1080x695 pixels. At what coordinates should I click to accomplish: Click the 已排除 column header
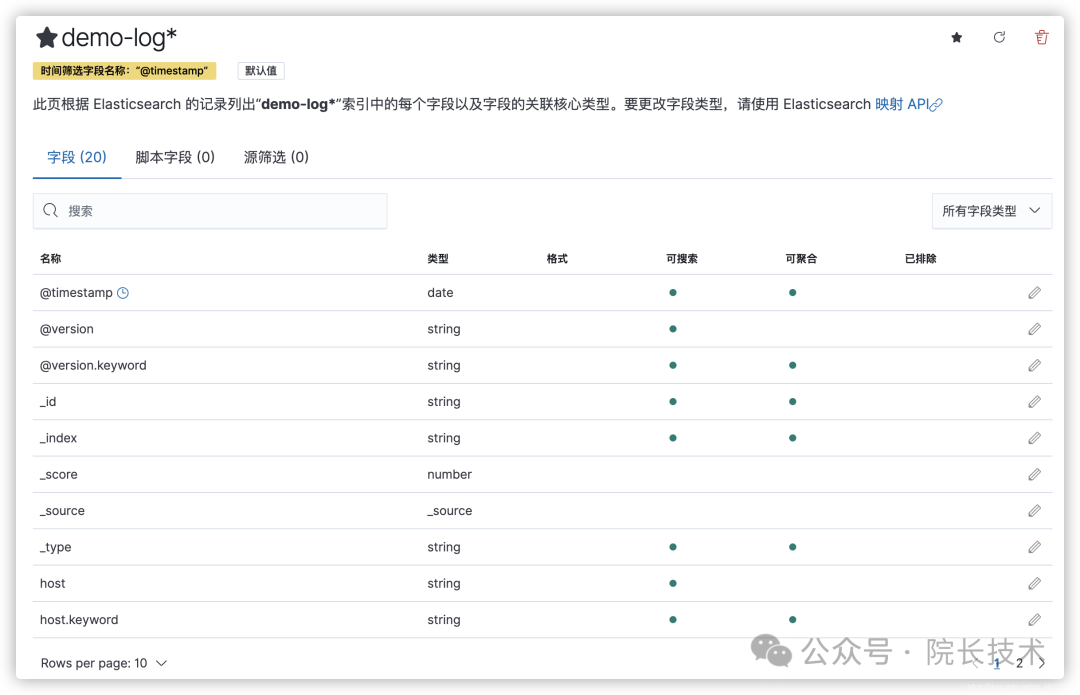pos(920,258)
